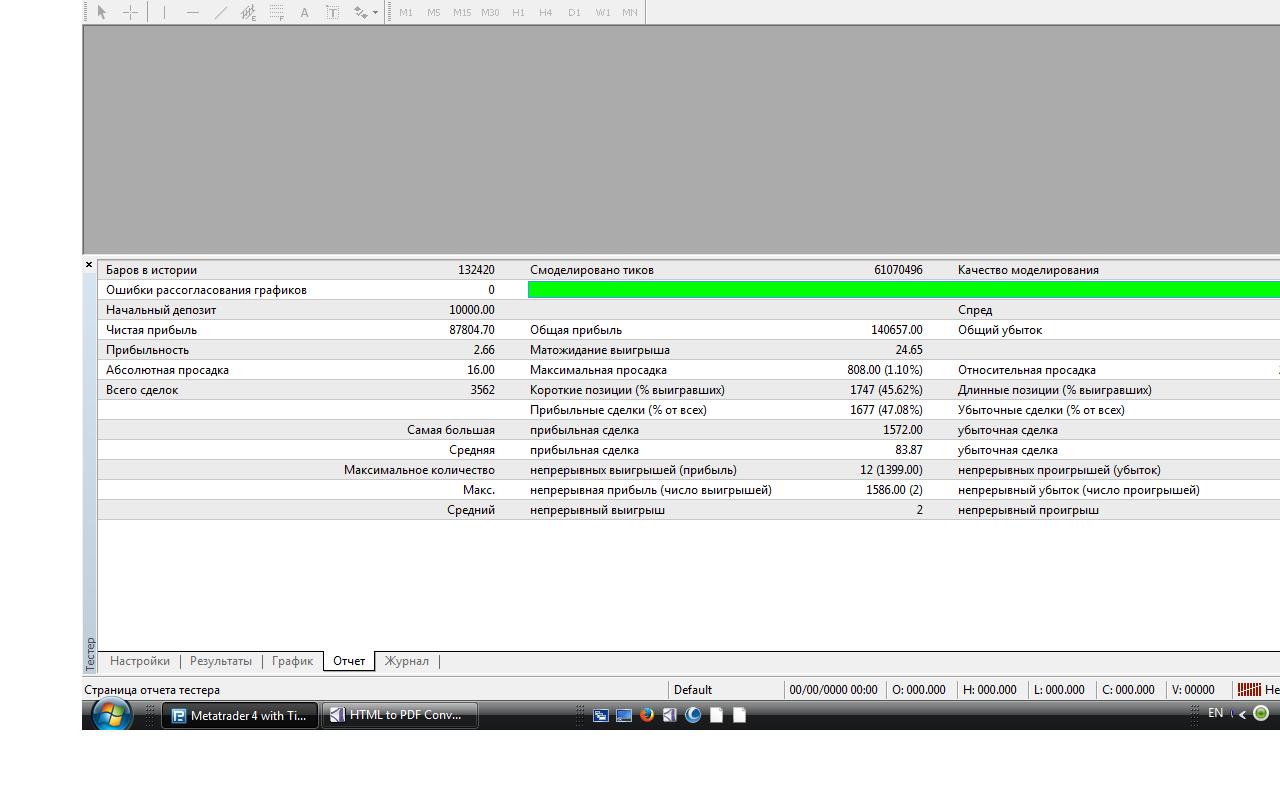Click the show desktop quick launch icon
This screenshot has width=1280, height=800.
coord(624,715)
